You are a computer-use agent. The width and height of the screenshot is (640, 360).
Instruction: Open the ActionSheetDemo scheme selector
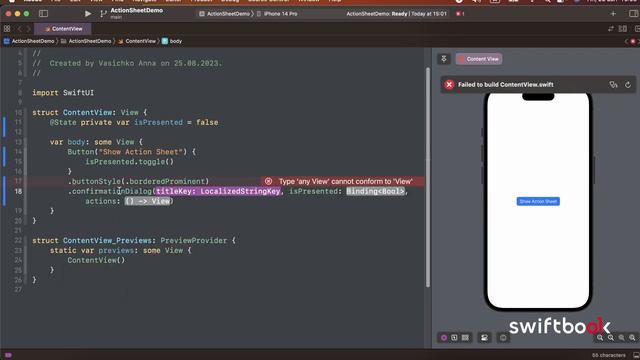pyautogui.click(x=225, y=14)
